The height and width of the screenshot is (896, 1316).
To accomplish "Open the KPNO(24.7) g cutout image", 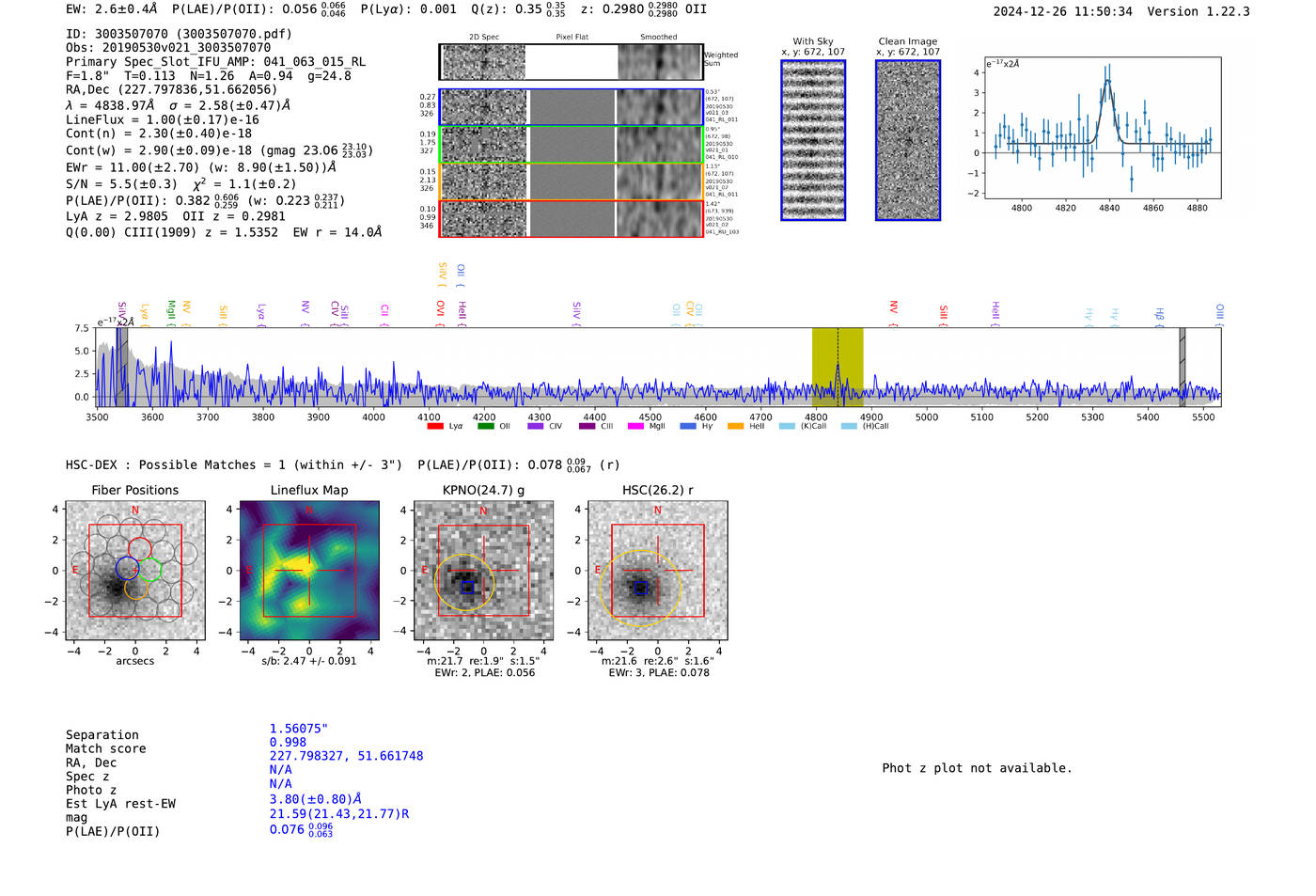I will pyautogui.click(x=484, y=571).
